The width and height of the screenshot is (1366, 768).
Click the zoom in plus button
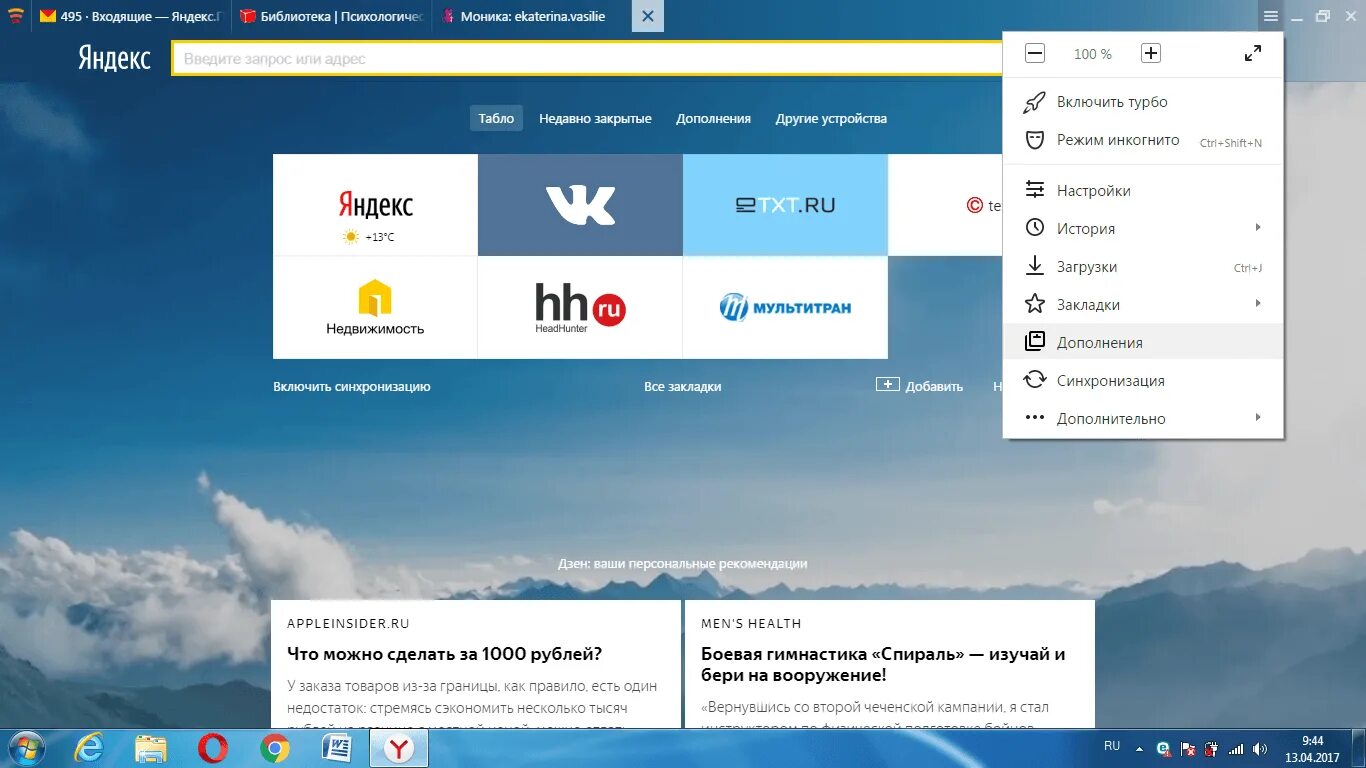click(1151, 54)
